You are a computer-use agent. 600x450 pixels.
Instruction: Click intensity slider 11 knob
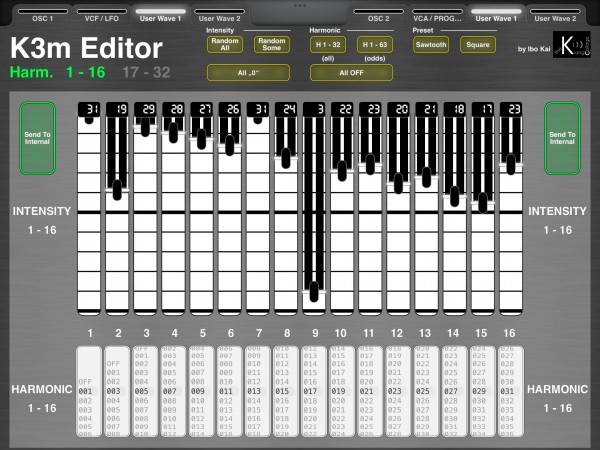coord(370,165)
